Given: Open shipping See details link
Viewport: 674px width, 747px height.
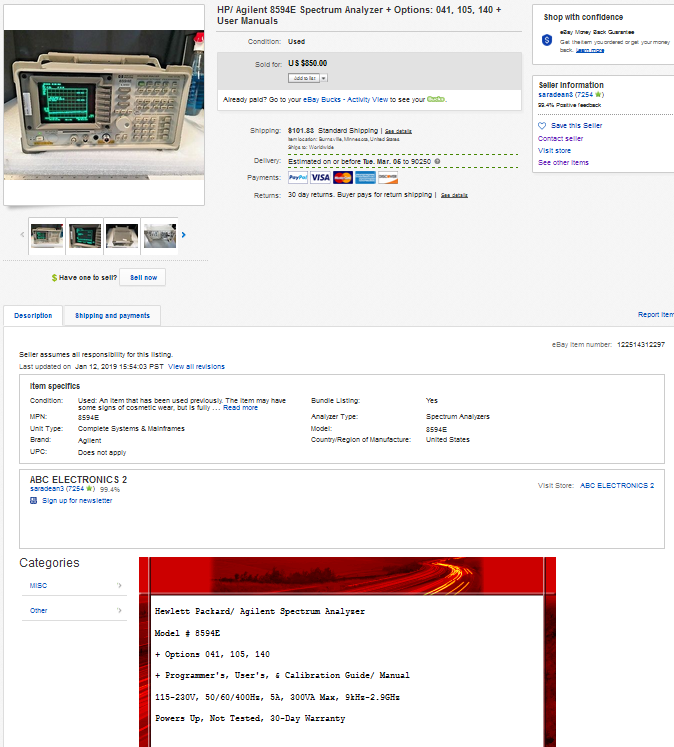Looking at the screenshot, I should (x=398, y=131).
